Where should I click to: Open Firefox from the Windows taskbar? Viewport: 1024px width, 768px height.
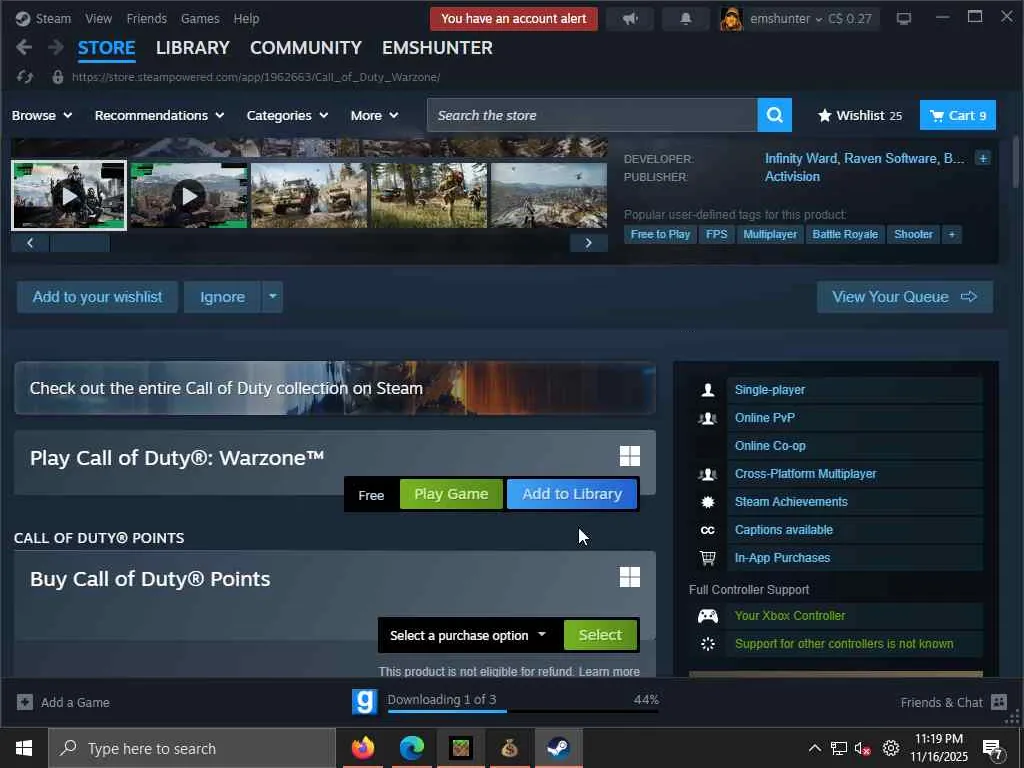[x=362, y=748]
